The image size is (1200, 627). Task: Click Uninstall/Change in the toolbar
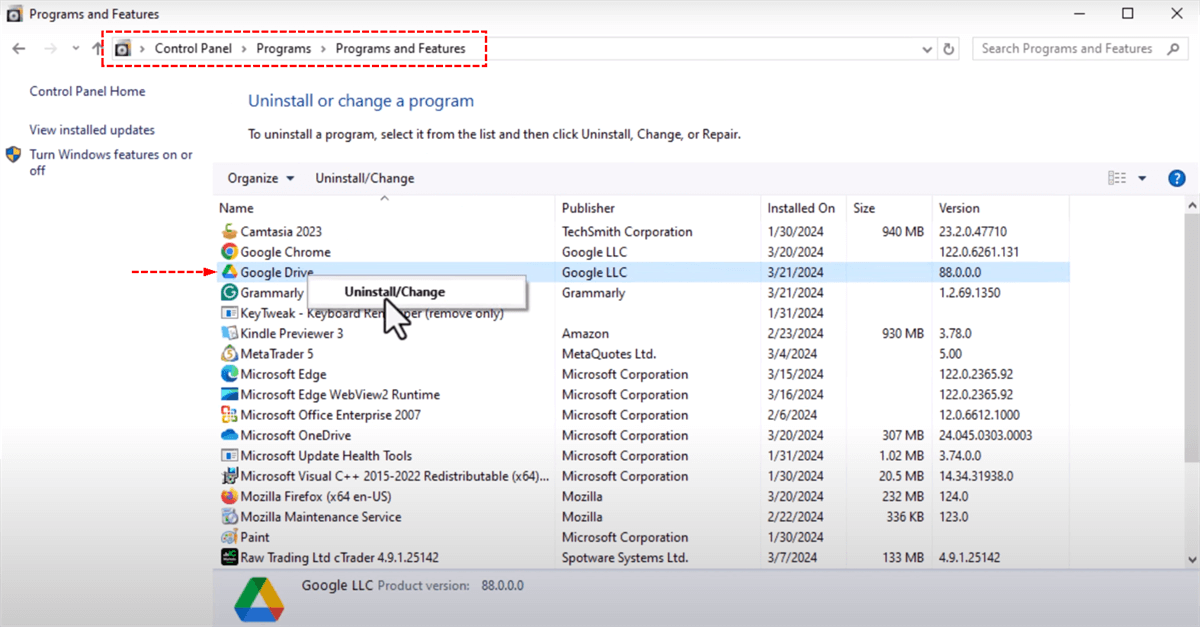coord(365,178)
